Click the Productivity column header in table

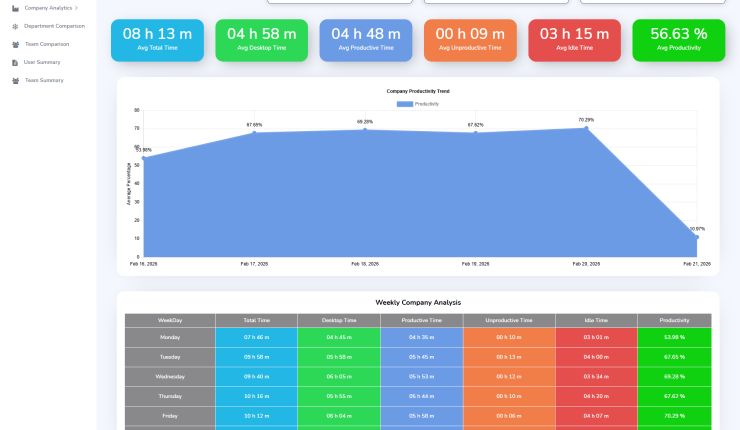click(674, 320)
